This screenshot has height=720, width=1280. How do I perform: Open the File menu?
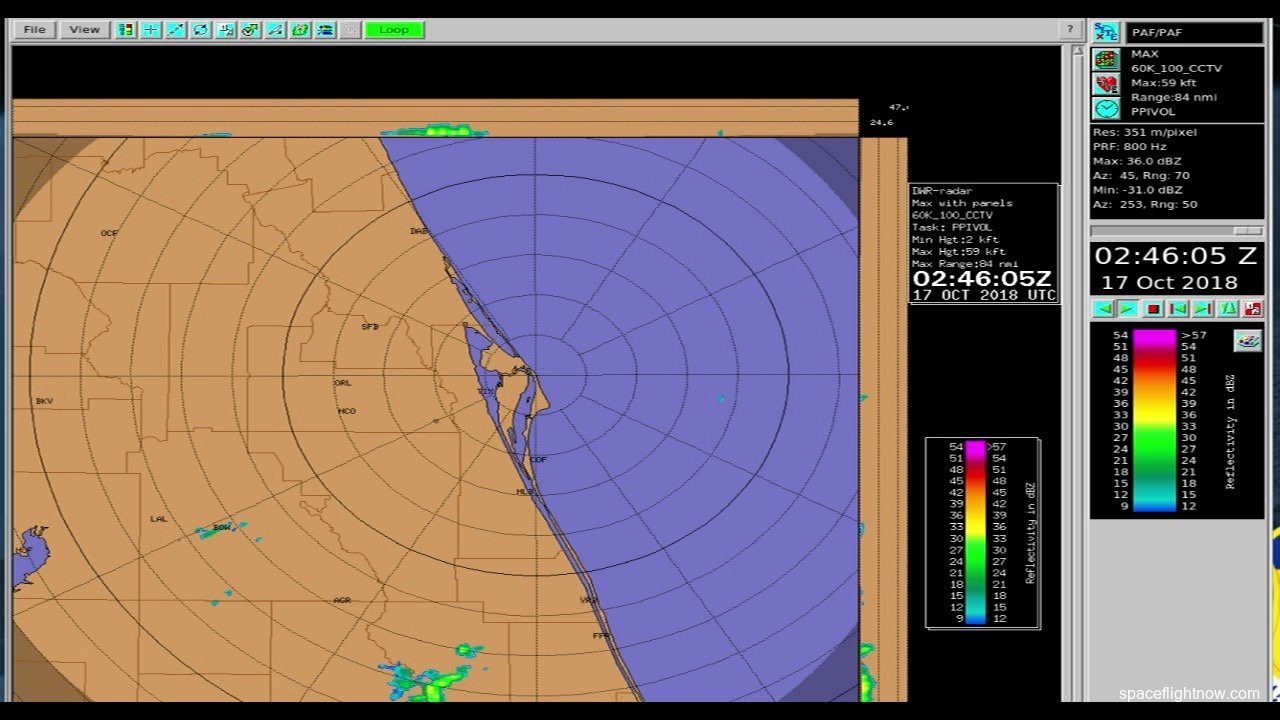point(34,30)
